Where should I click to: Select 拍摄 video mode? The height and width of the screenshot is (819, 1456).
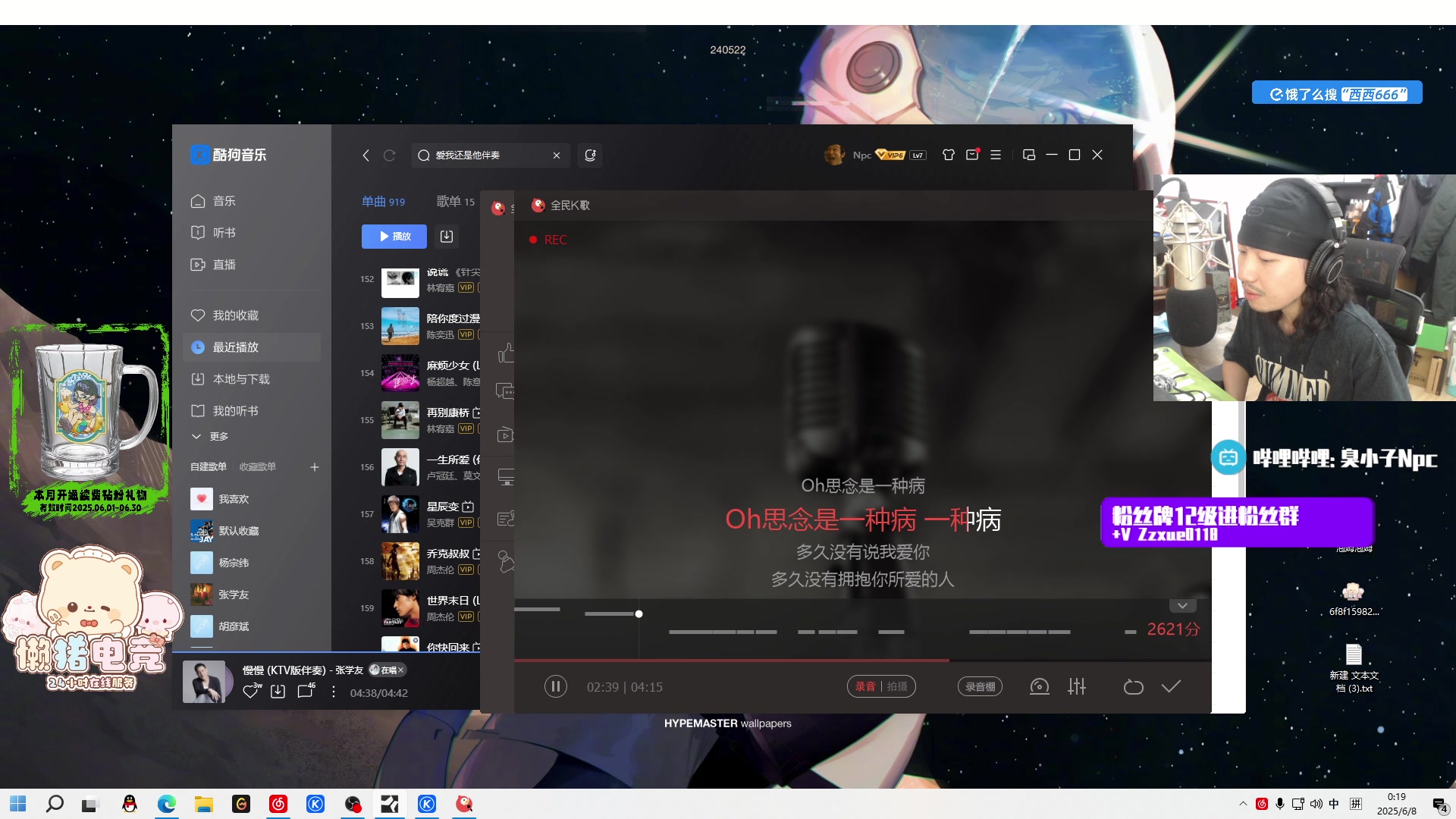[897, 686]
